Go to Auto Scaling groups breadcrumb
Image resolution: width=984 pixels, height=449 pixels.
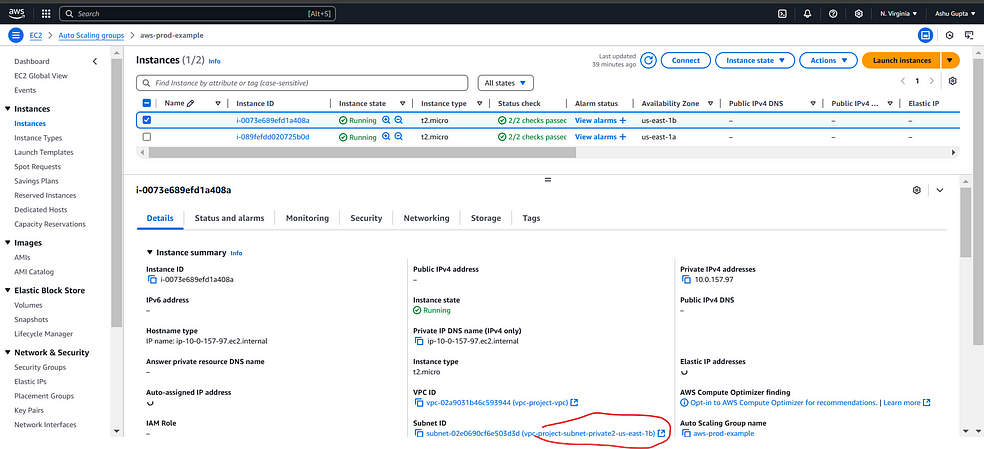(91, 36)
